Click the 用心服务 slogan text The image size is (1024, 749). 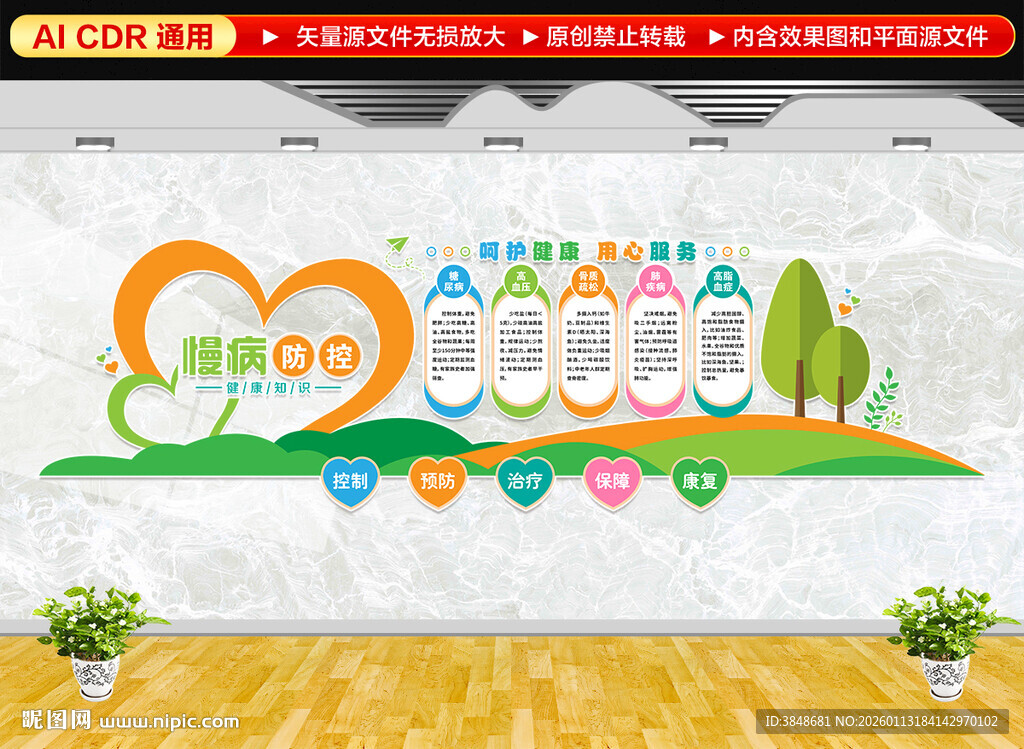coord(647,251)
